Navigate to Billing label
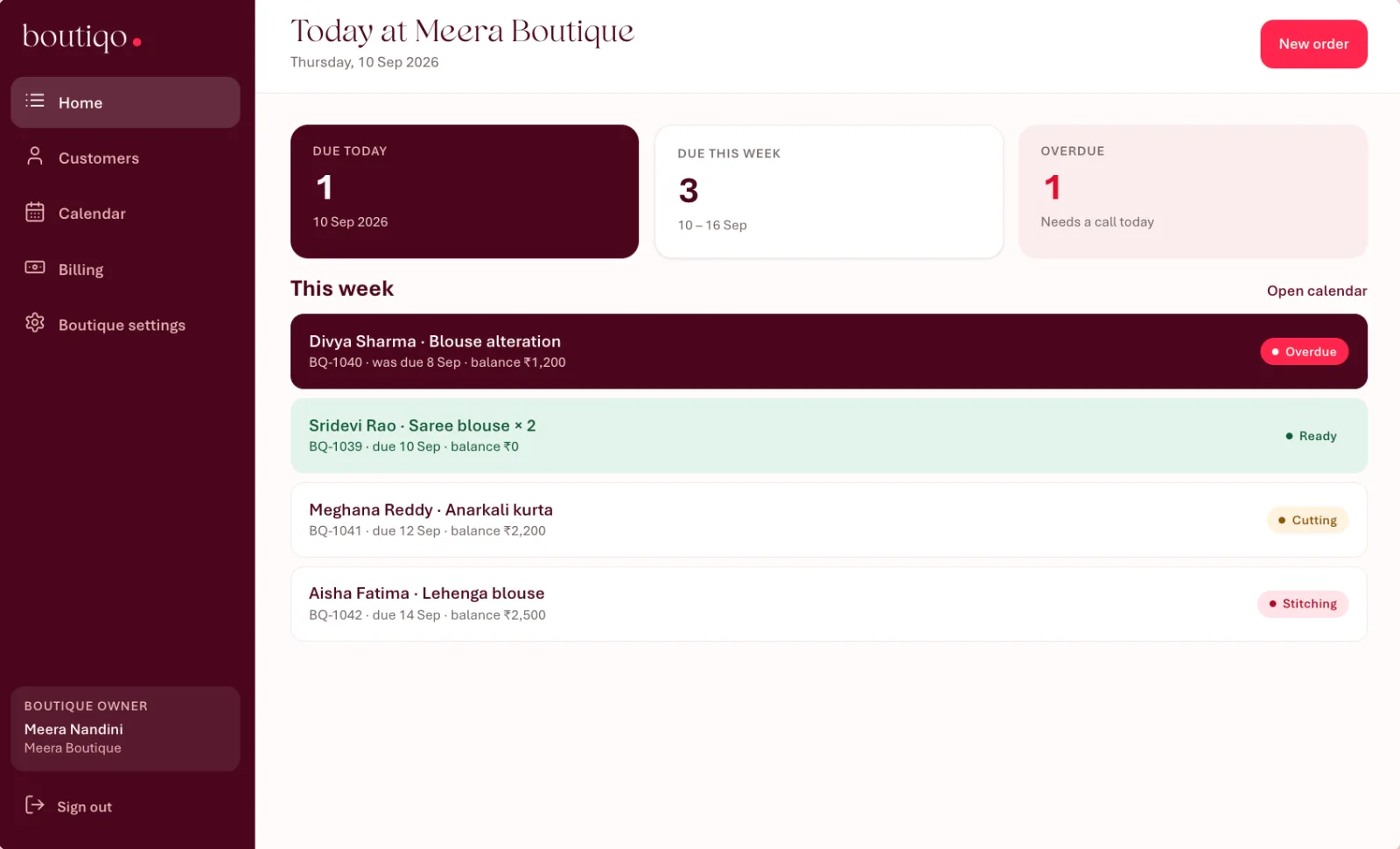This screenshot has height=849, width=1400. pos(80,270)
